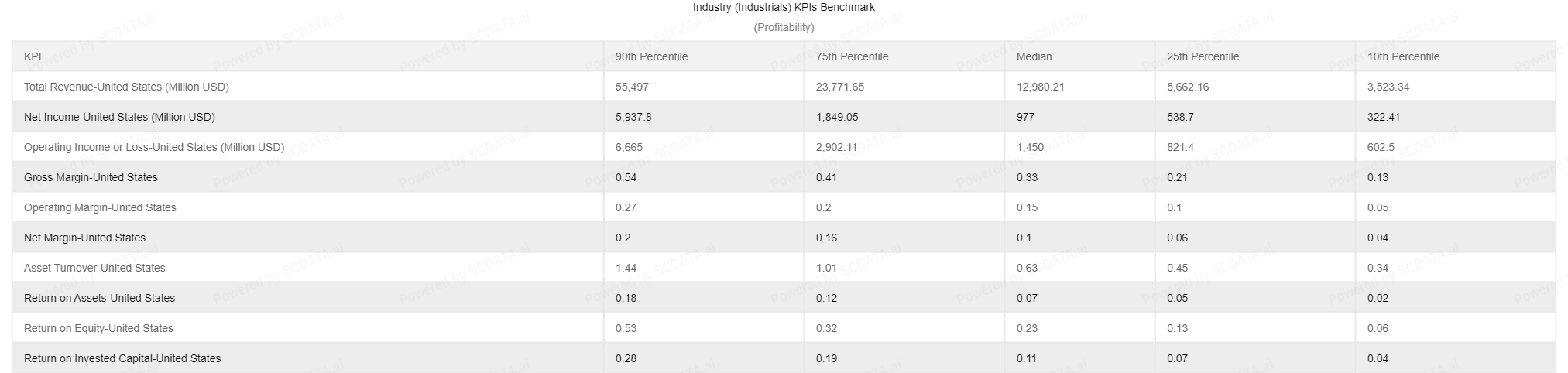Viewport: 1568px width, 373px height.
Task: Select the Operating Margin-United States row label
Action: tap(100, 207)
